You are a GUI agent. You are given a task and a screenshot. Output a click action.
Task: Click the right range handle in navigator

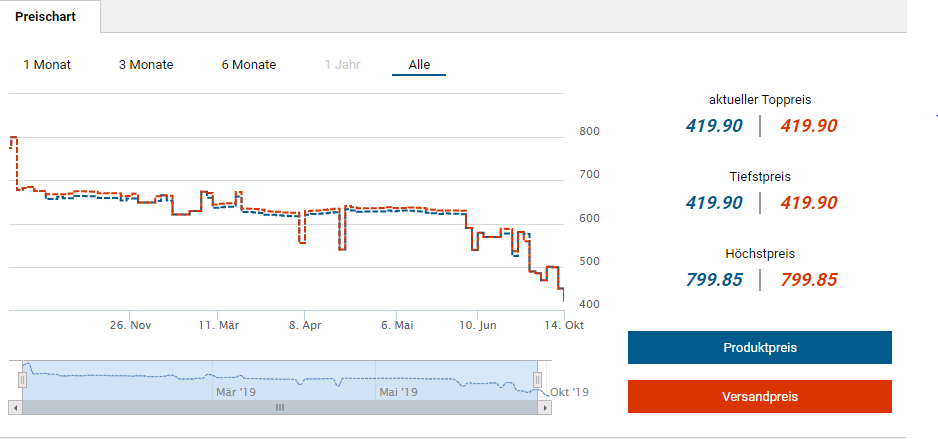538,380
